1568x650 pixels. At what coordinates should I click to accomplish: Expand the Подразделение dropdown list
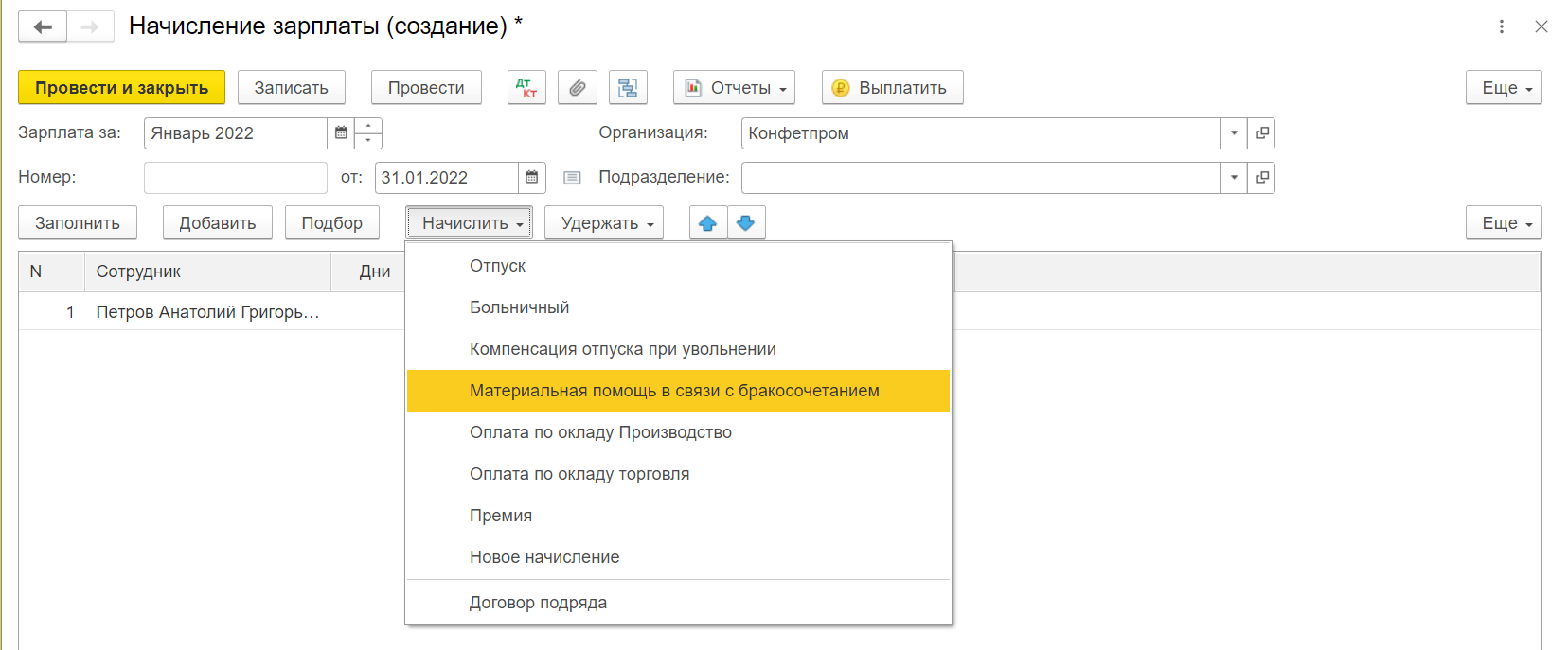pyautogui.click(x=1234, y=178)
